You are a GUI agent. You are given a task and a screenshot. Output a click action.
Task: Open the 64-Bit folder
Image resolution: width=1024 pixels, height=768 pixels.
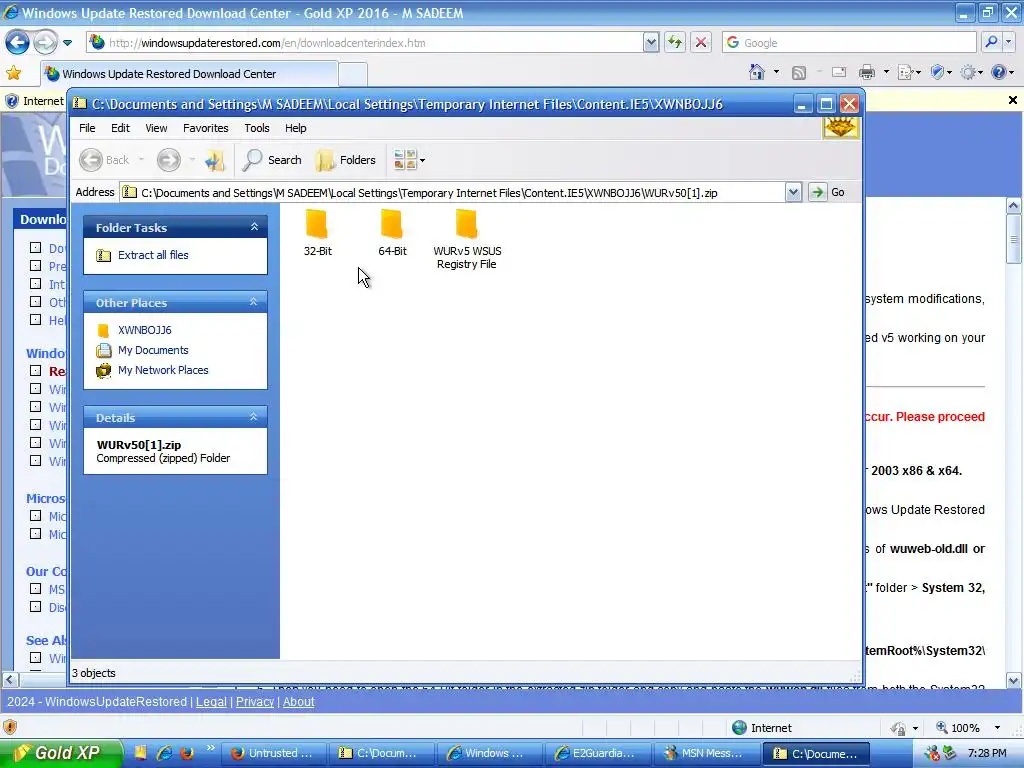click(392, 232)
